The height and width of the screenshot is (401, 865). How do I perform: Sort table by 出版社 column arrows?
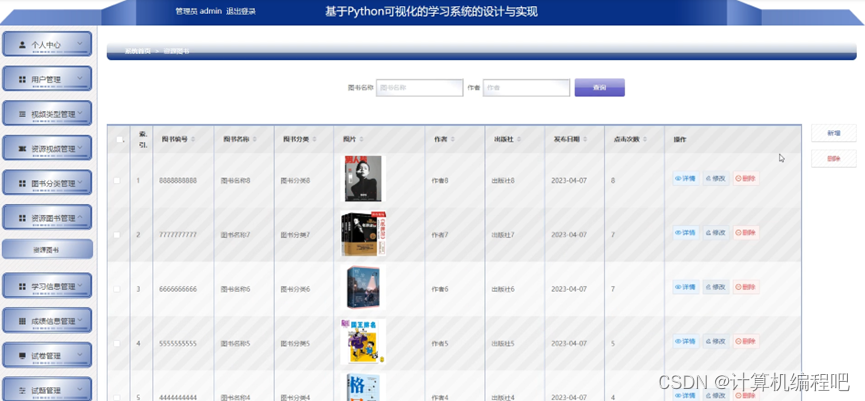(x=519, y=140)
